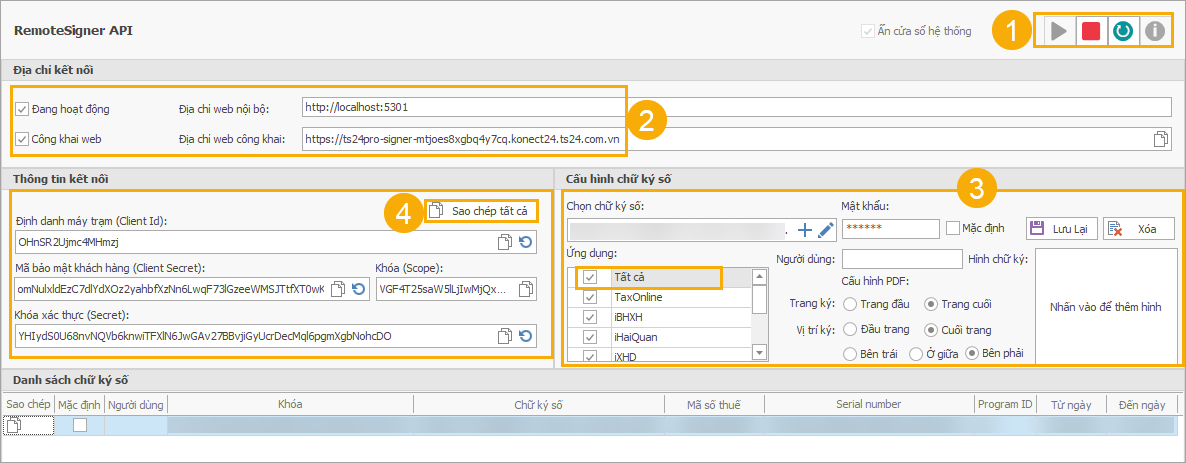Choose the Ở giữa alignment radio
The width and height of the screenshot is (1186, 463).
[x=915, y=354]
